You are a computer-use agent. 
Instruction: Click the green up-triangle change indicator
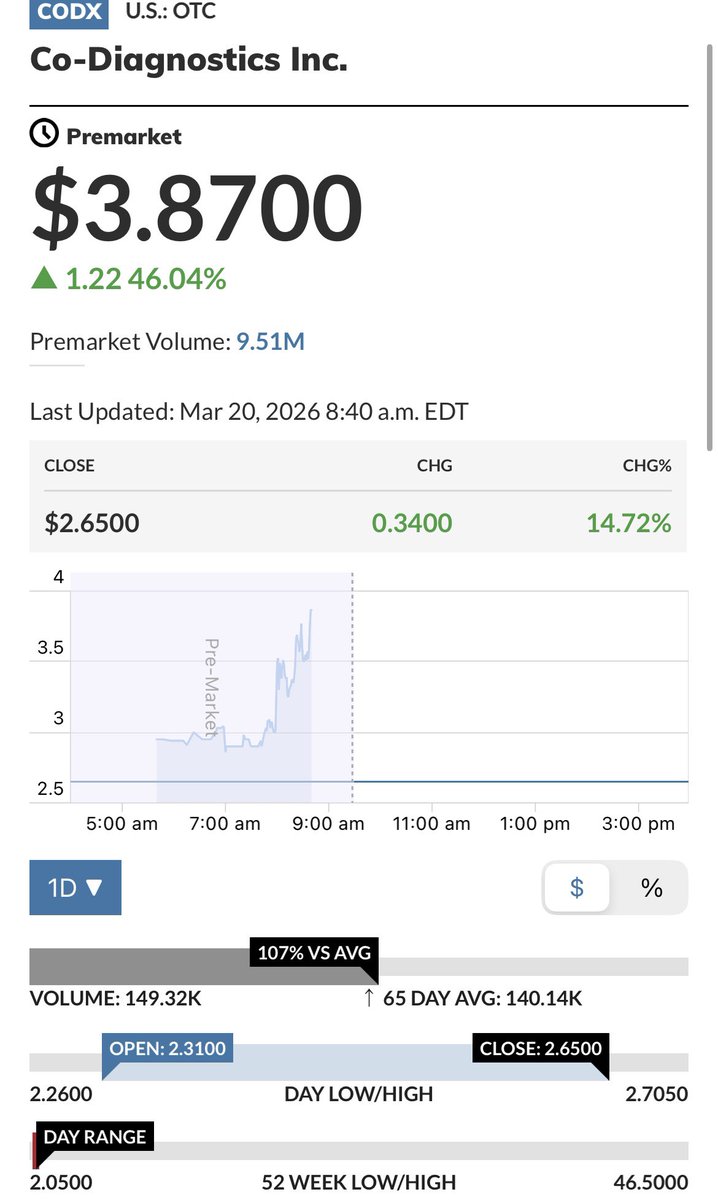coord(43,279)
